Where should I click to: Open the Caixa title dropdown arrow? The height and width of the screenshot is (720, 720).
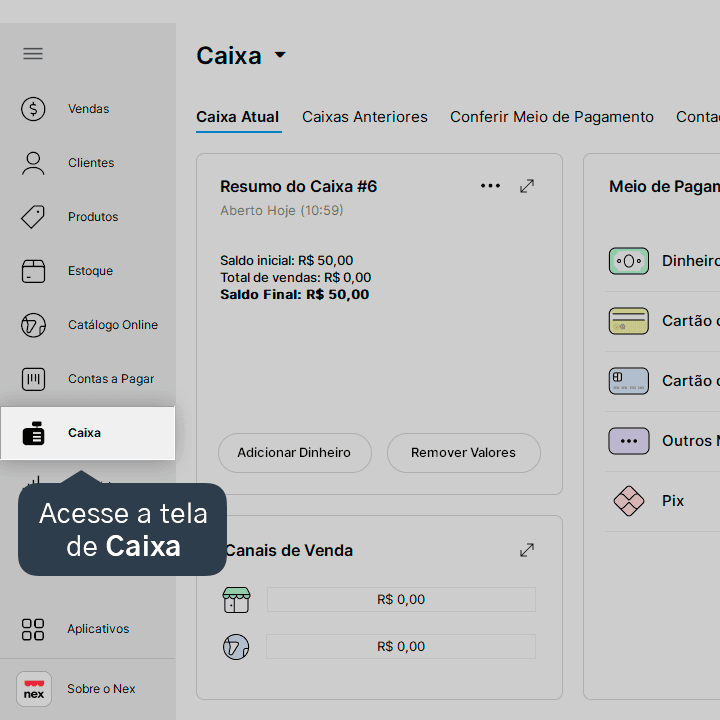pyautogui.click(x=280, y=55)
